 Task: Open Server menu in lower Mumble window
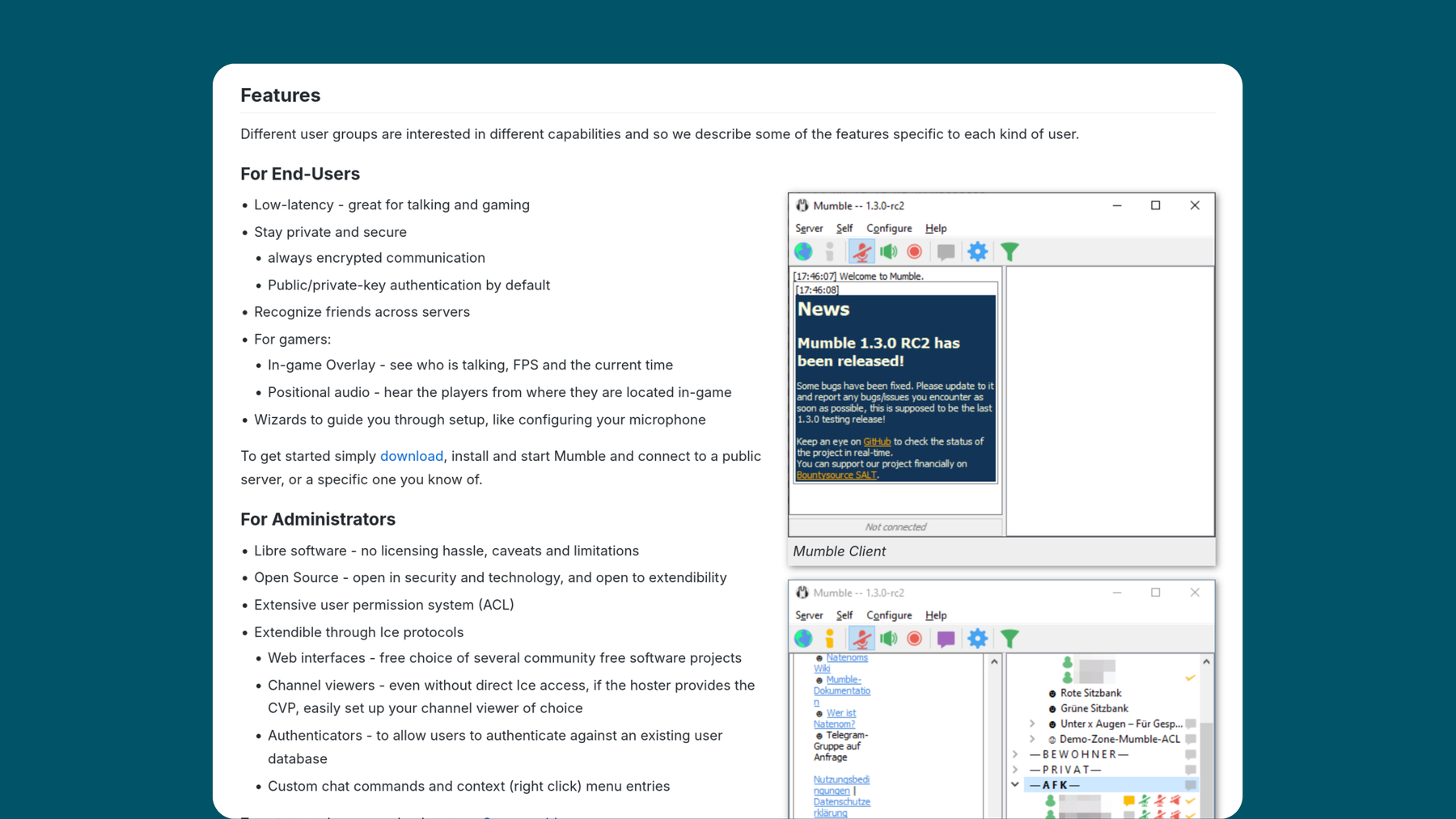click(809, 616)
